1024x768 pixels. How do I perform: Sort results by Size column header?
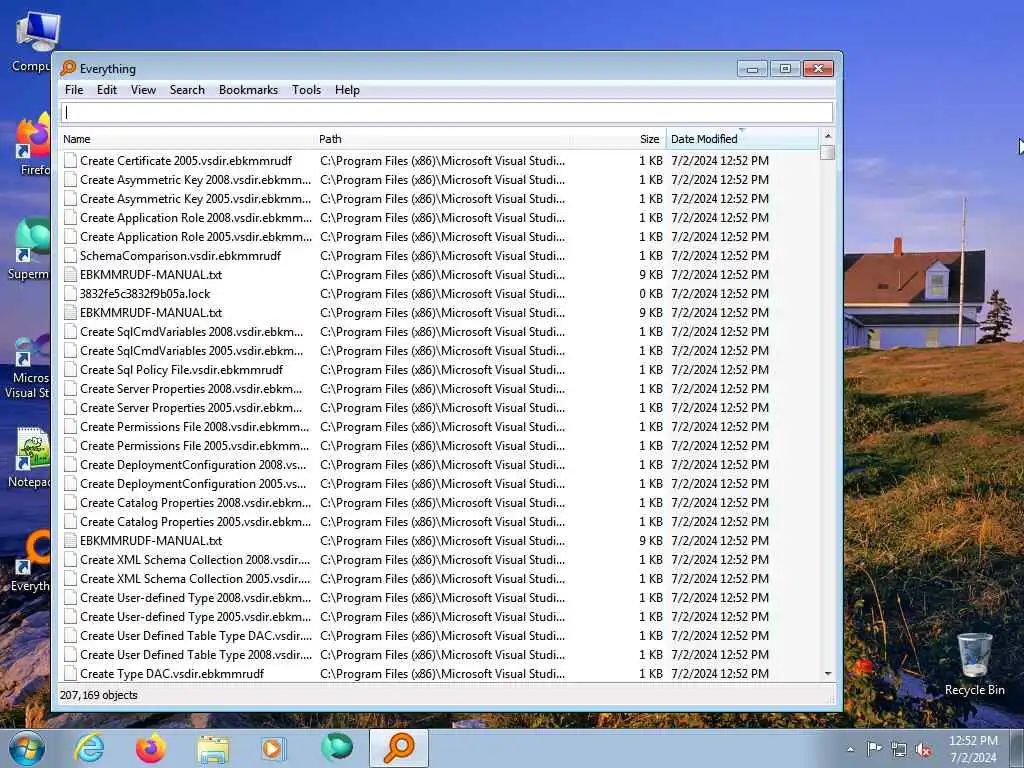pos(618,139)
